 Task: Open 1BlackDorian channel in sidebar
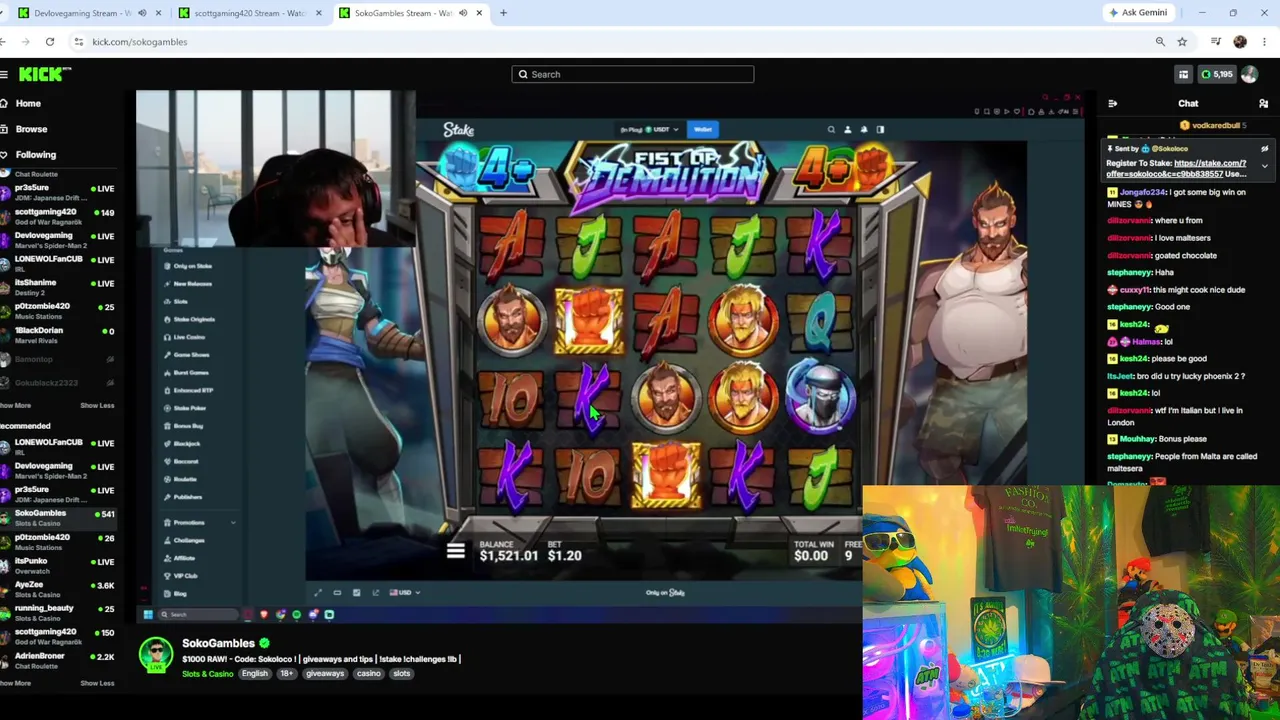point(57,335)
